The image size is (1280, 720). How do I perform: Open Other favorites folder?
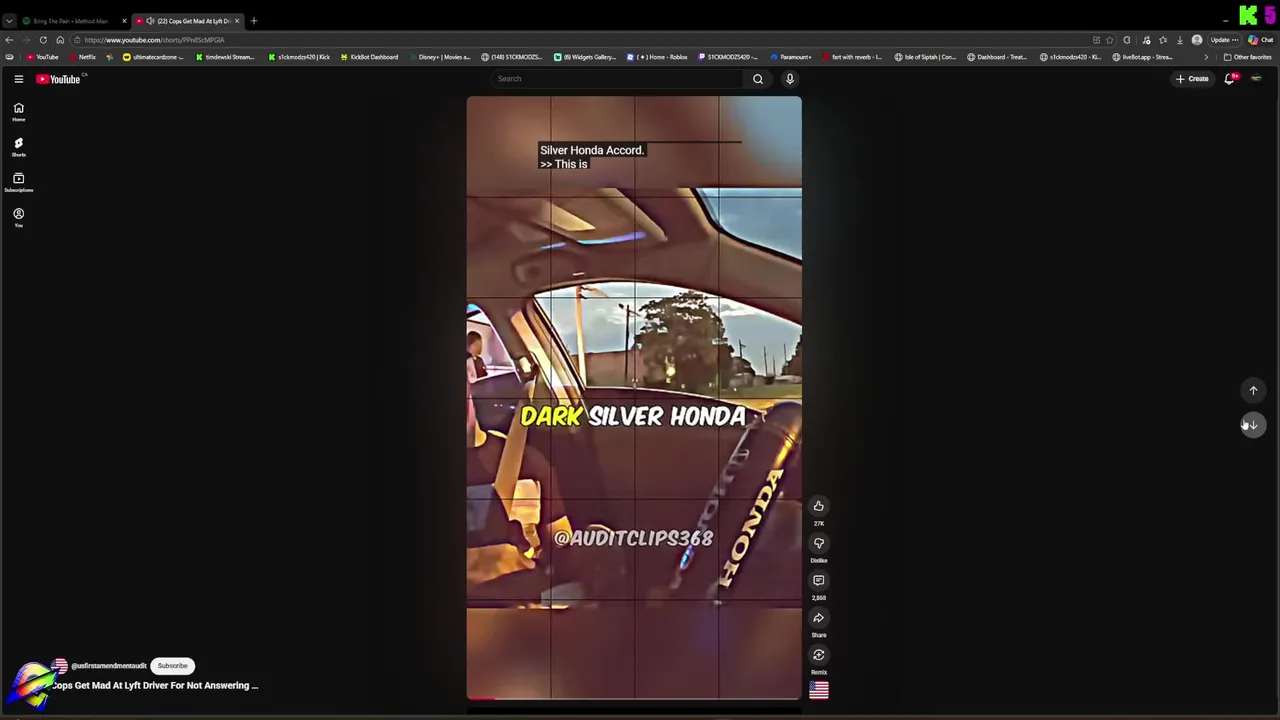(x=1247, y=57)
